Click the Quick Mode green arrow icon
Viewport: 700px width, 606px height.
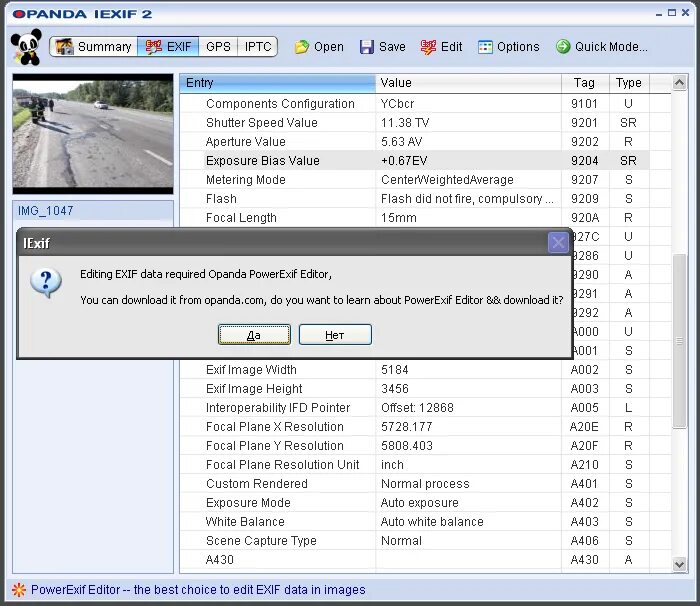[x=563, y=46]
